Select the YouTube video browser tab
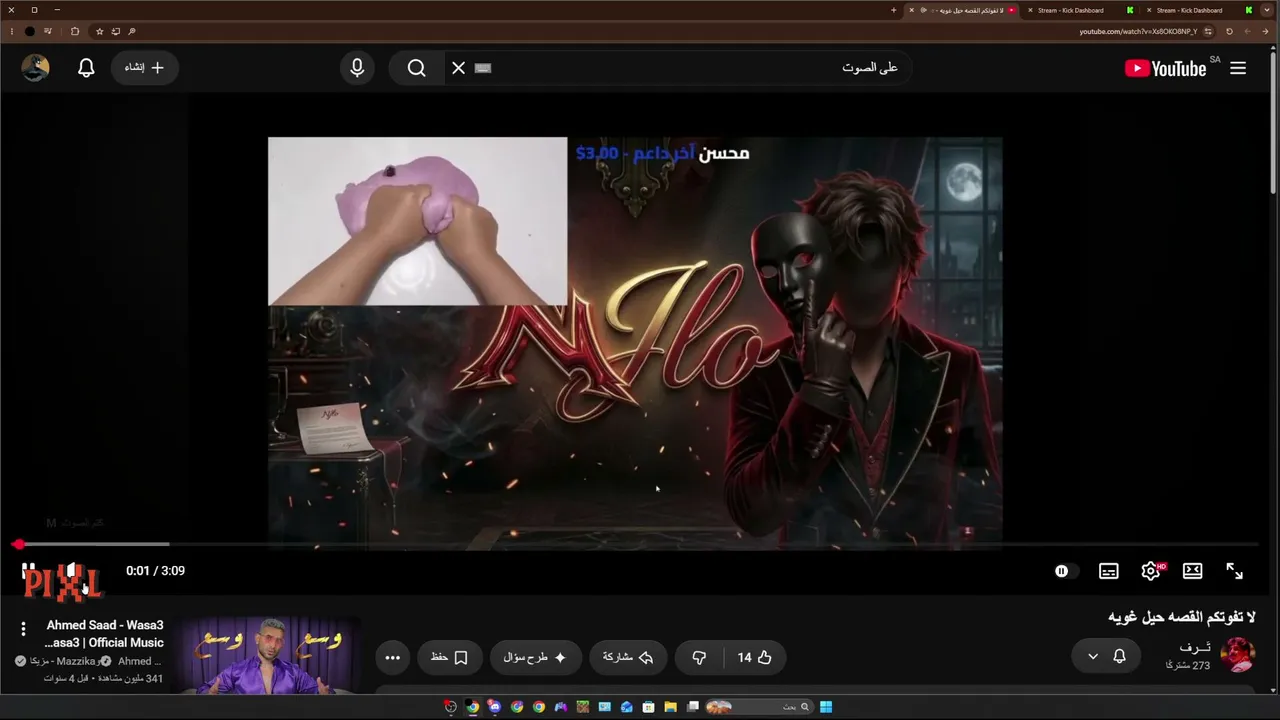Image resolution: width=1280 pixels, height=720 pixels. tap(962, 10)
